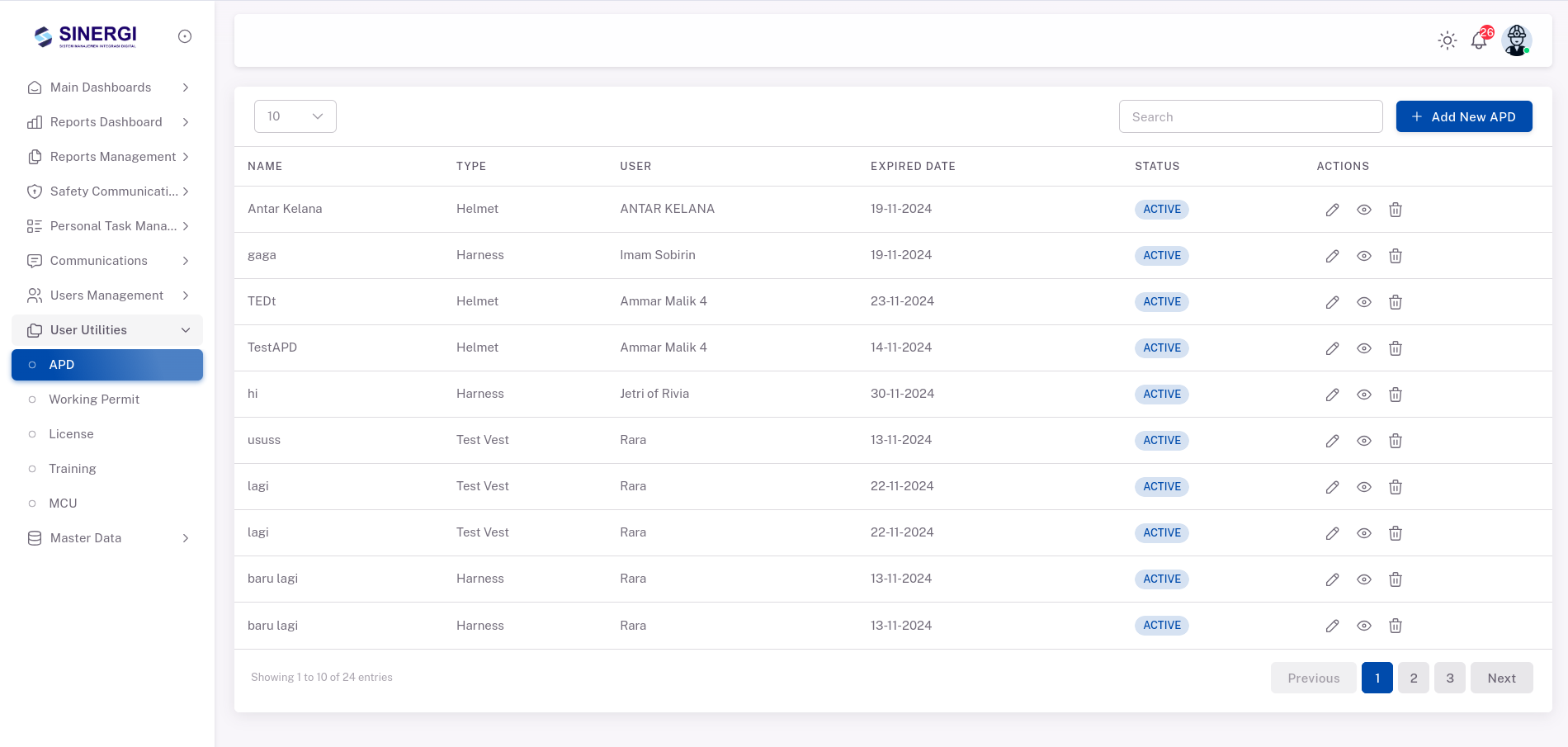Click the Previous page button
Image resolution: width=1568 pixels, height=747 pixels.
click(x=1313, y=678)
